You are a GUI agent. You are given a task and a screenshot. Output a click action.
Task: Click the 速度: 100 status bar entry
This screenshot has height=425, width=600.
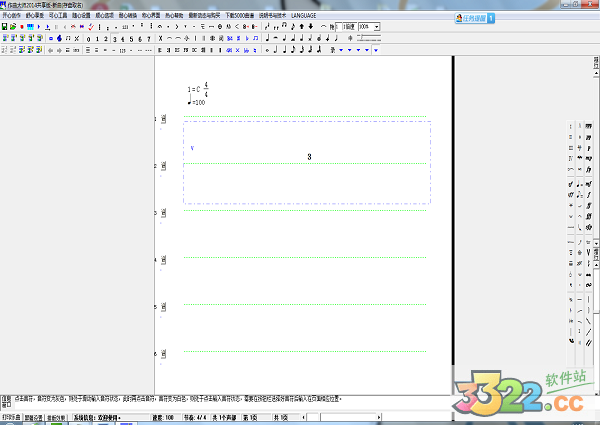163,418
